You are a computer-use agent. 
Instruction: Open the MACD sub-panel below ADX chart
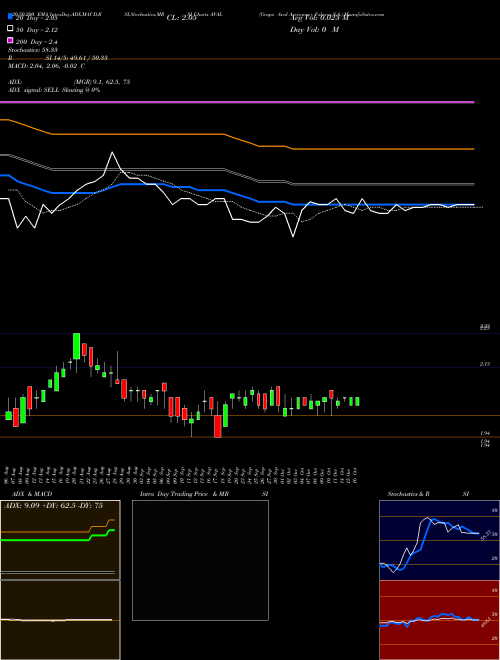coord(60,620)
